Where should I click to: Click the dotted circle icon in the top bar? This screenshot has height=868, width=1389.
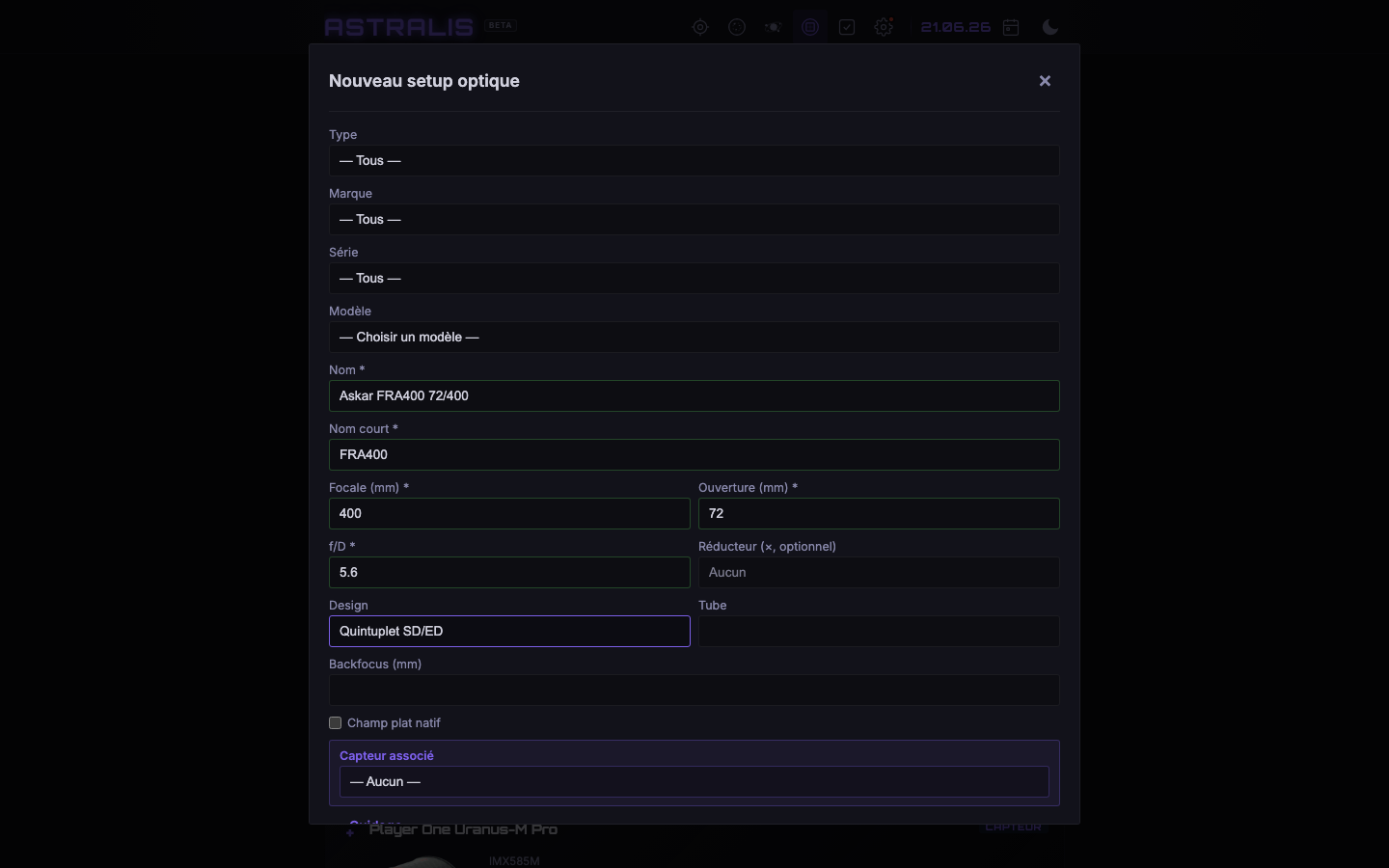point(737,27)
